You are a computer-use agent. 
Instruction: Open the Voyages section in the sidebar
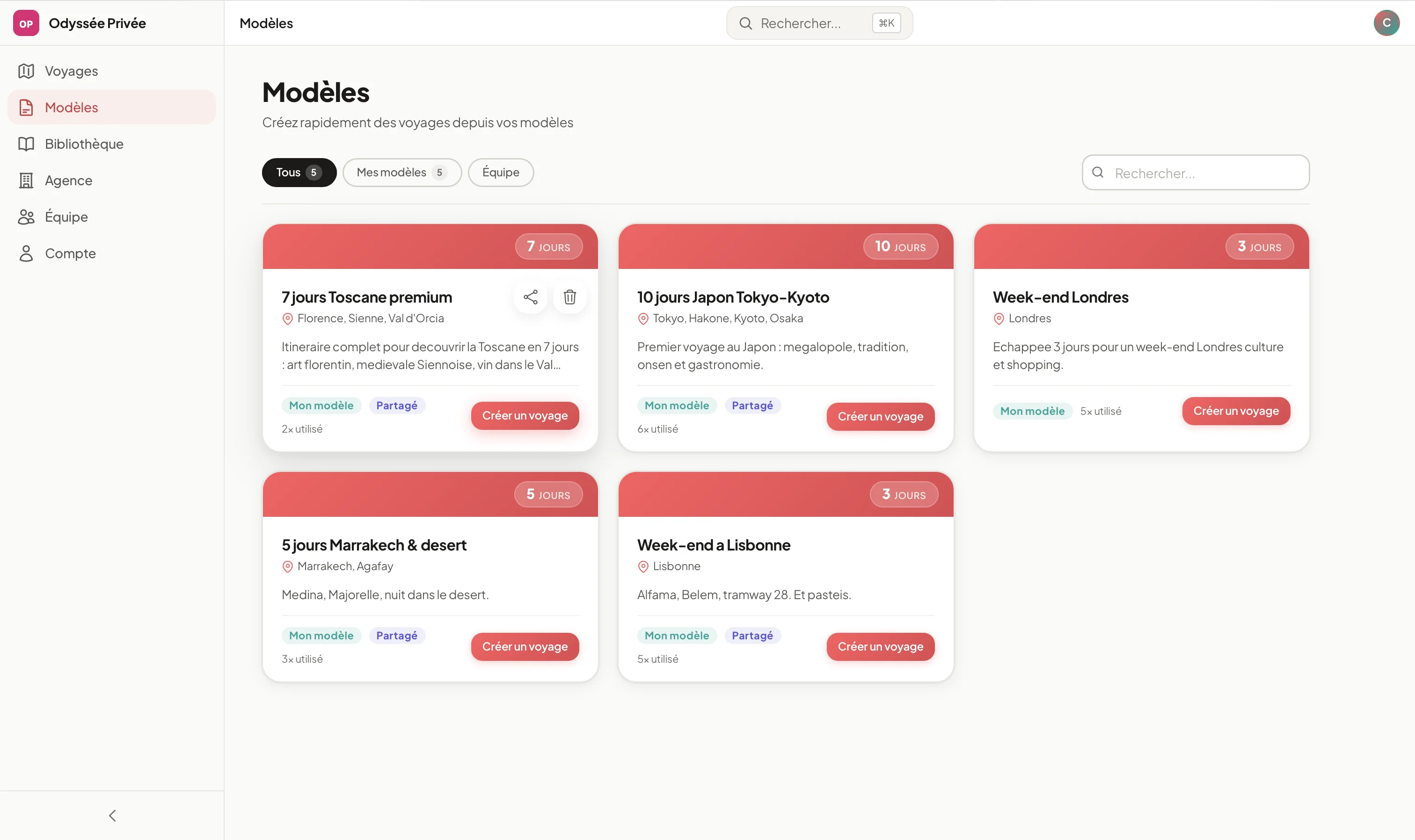click(71, 71)
